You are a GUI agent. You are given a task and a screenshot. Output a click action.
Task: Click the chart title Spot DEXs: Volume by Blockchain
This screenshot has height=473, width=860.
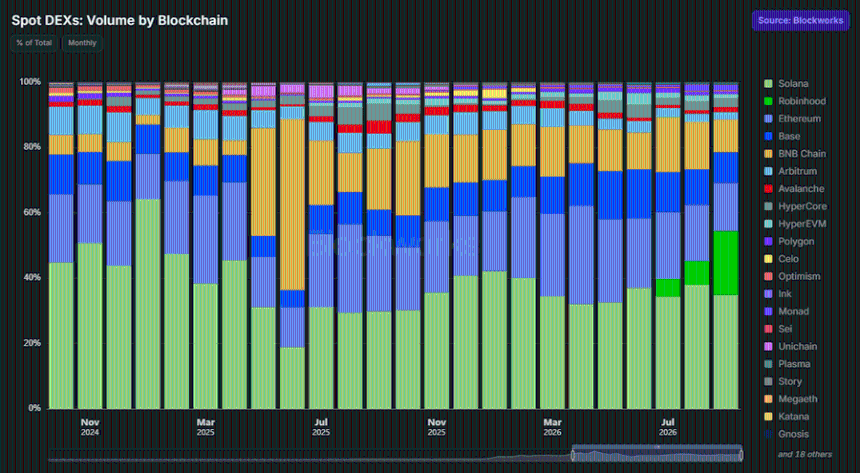click(120, 20)
